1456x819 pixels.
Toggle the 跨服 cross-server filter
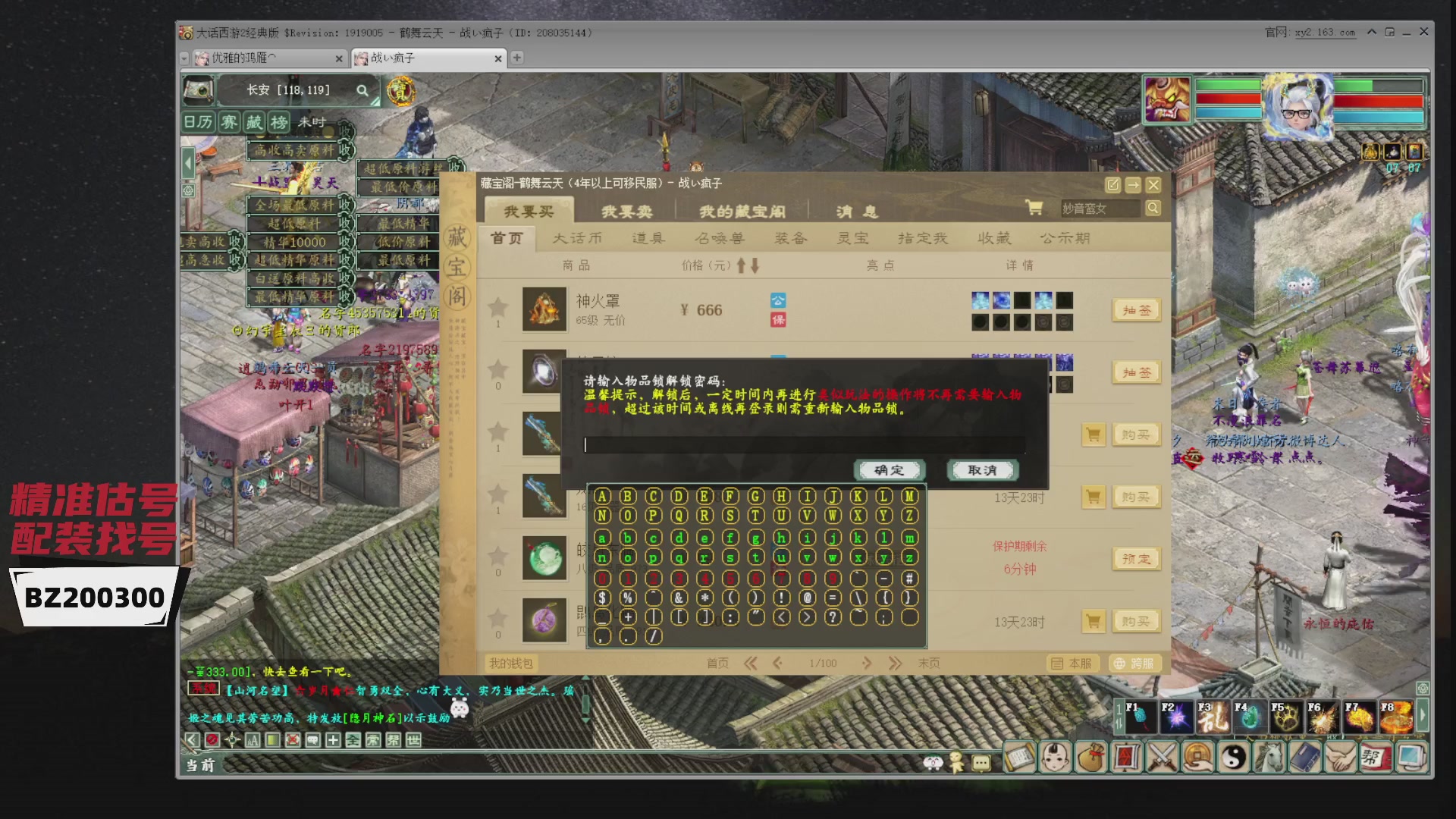(1134, 664)
